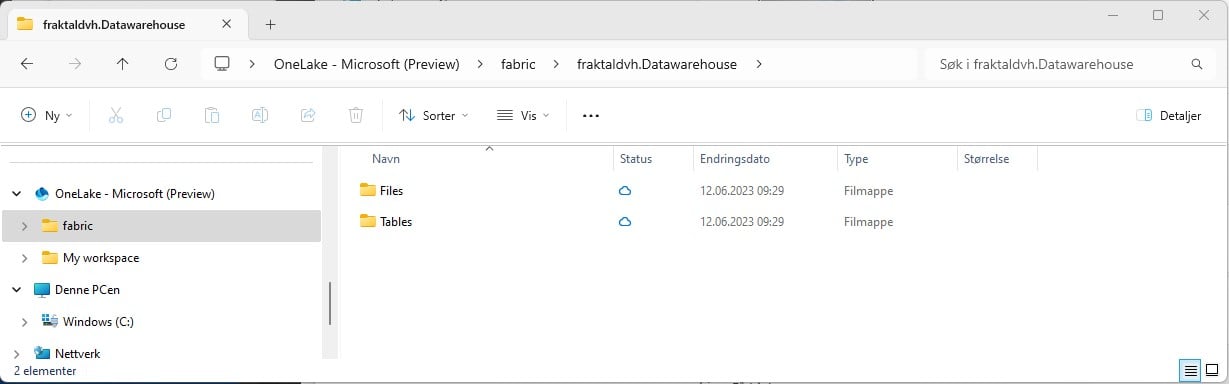1229x384 pixels.
Task: Click the '2 elementer' status bar text
Action: pyautogui.click(x=45, y=371)
